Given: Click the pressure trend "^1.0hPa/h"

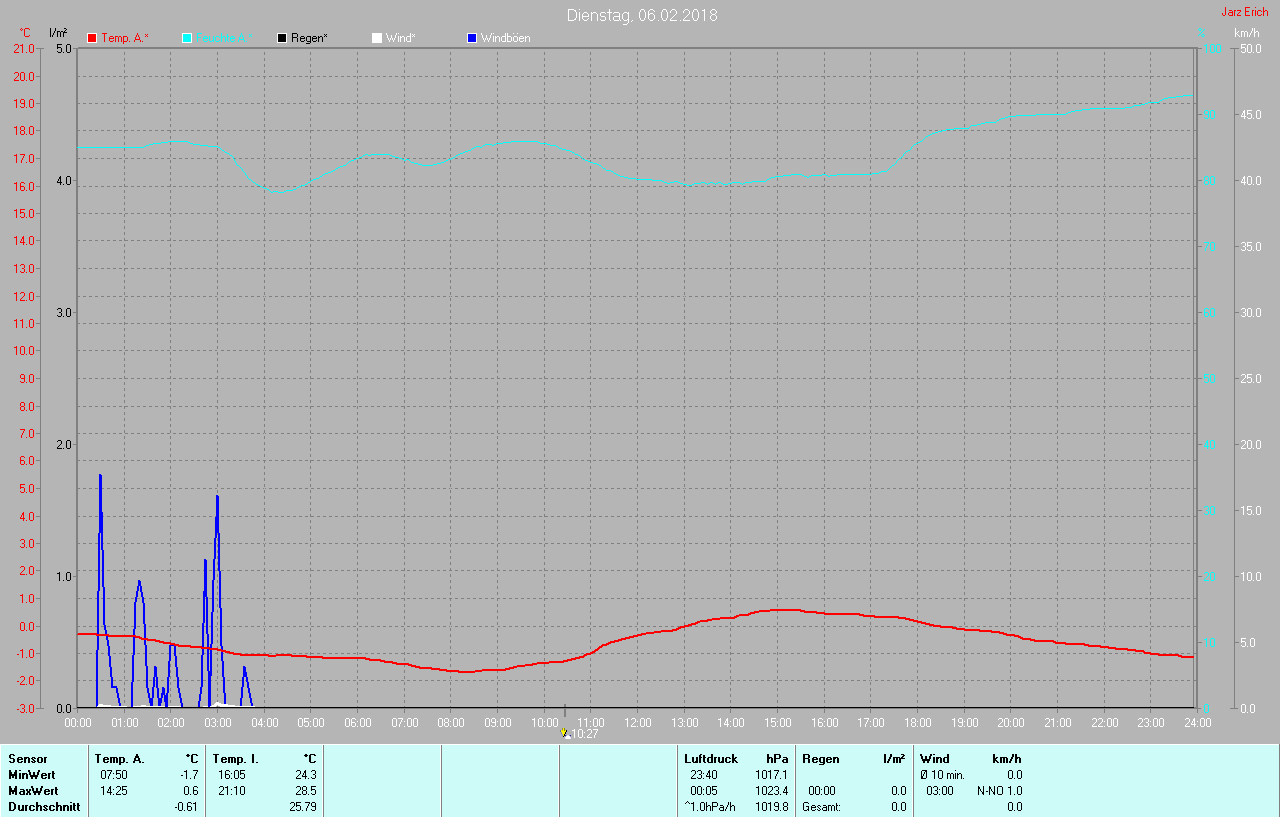Looking at the screenshot, I should click(709, 807).
